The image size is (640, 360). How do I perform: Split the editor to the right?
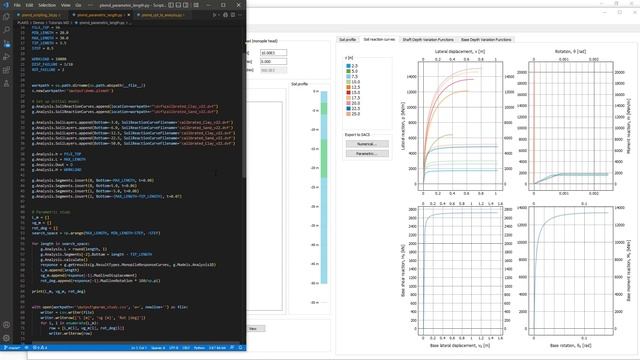(233, 15)
